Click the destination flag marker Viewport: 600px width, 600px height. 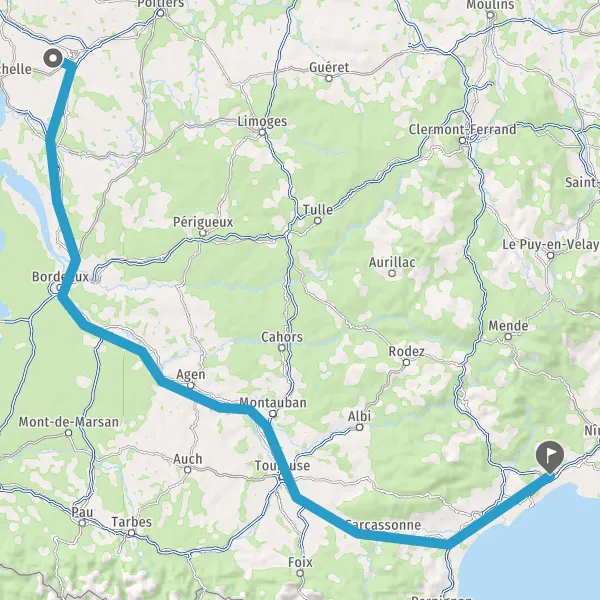550,457
